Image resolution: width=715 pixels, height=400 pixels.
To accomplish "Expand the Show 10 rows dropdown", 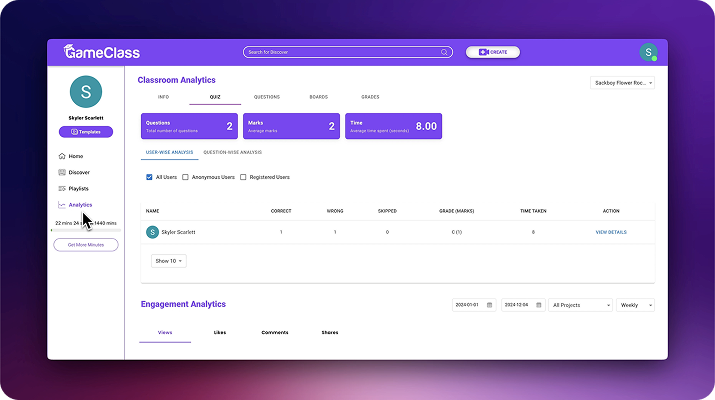I will (x=169, y=261).
